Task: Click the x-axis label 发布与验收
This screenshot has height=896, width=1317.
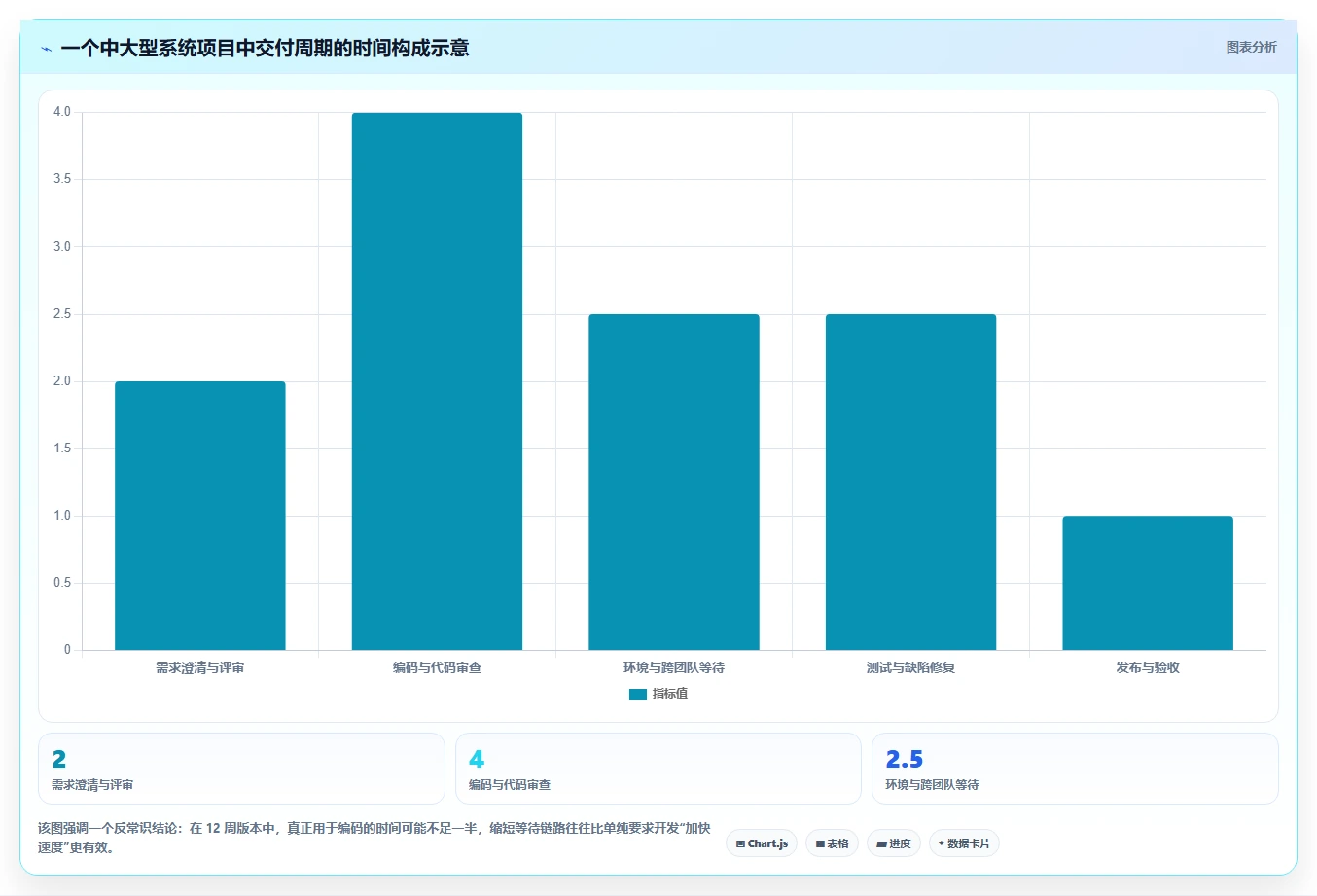Action: pos(1148,667)
